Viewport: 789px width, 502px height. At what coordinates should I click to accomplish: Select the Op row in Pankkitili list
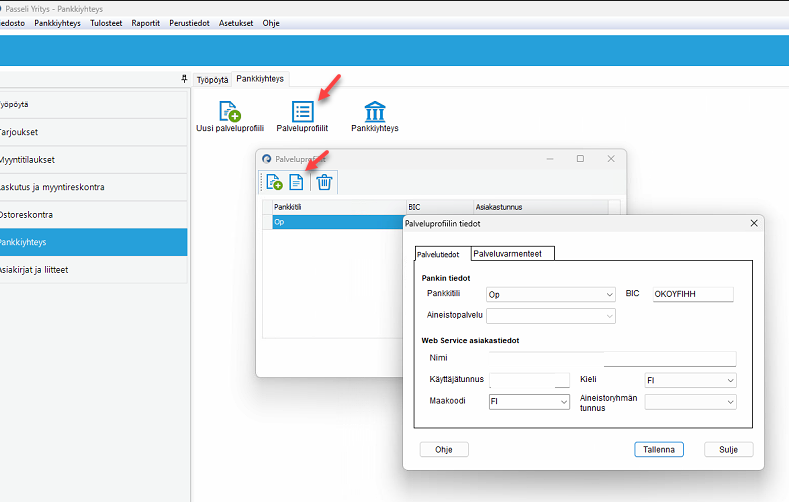(338, 222)
